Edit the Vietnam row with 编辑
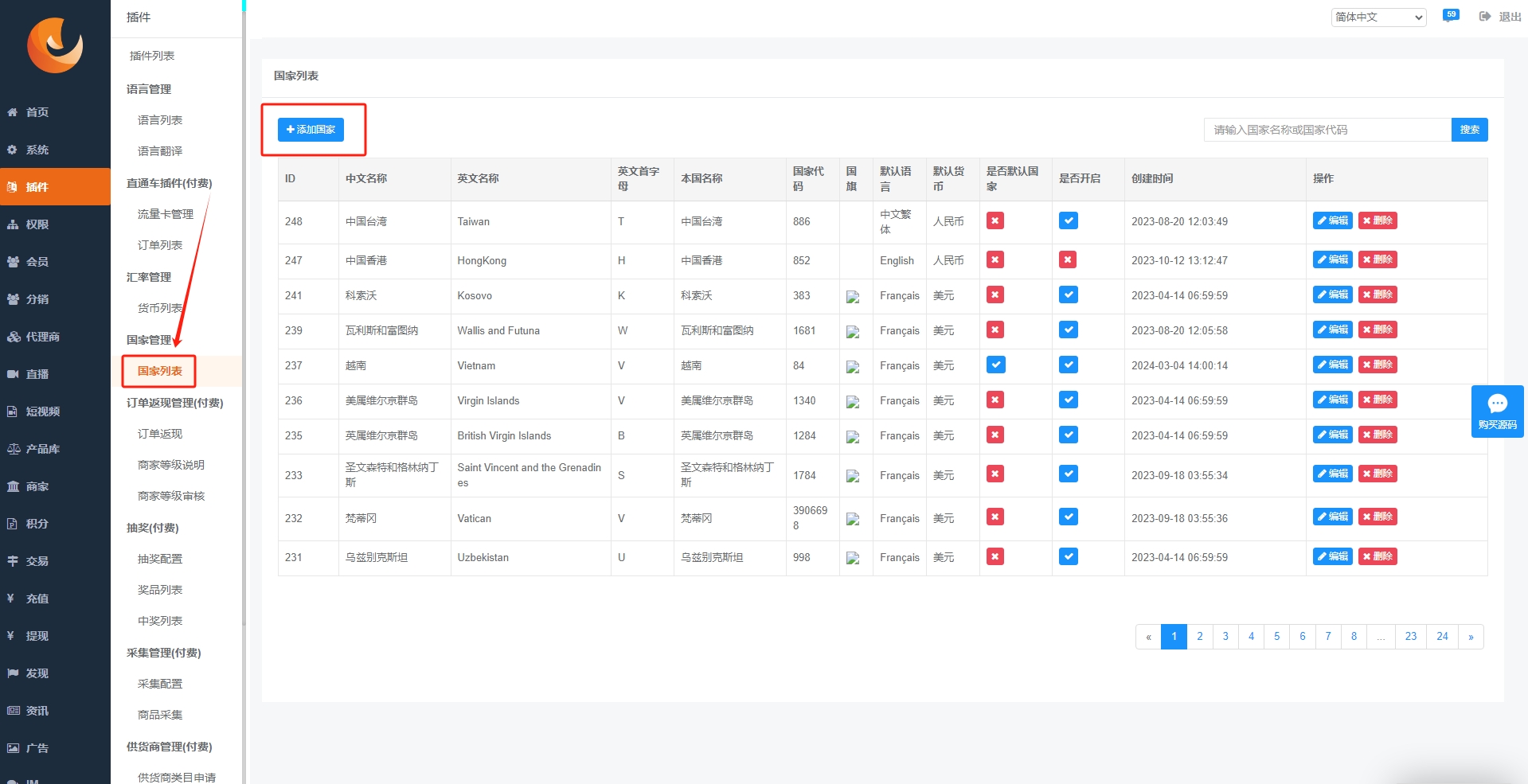This screenshot has height=784, width=1528. pyautogui.click(x=1332, y=365)
